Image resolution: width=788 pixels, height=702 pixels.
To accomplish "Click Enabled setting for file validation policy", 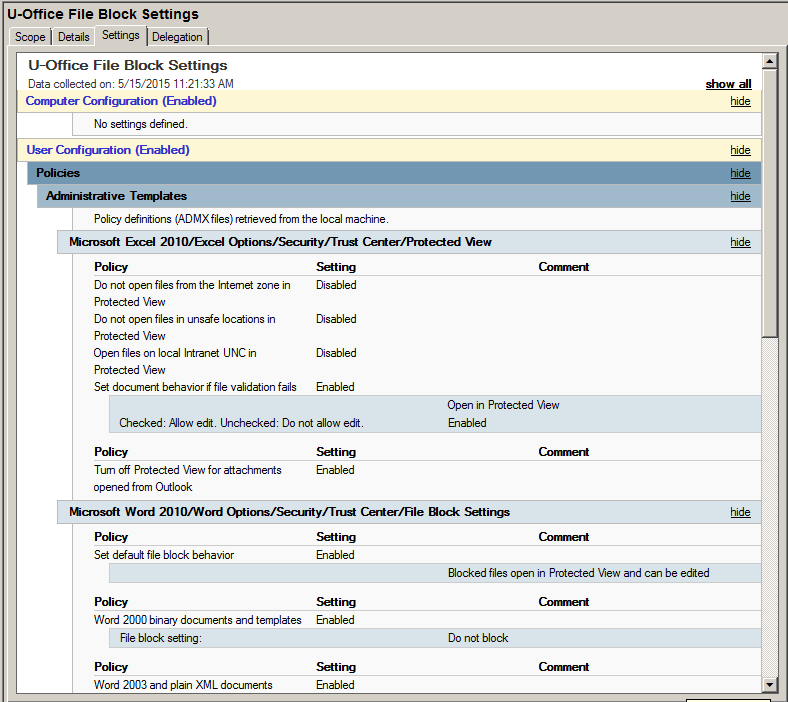I will coord(335,387).
